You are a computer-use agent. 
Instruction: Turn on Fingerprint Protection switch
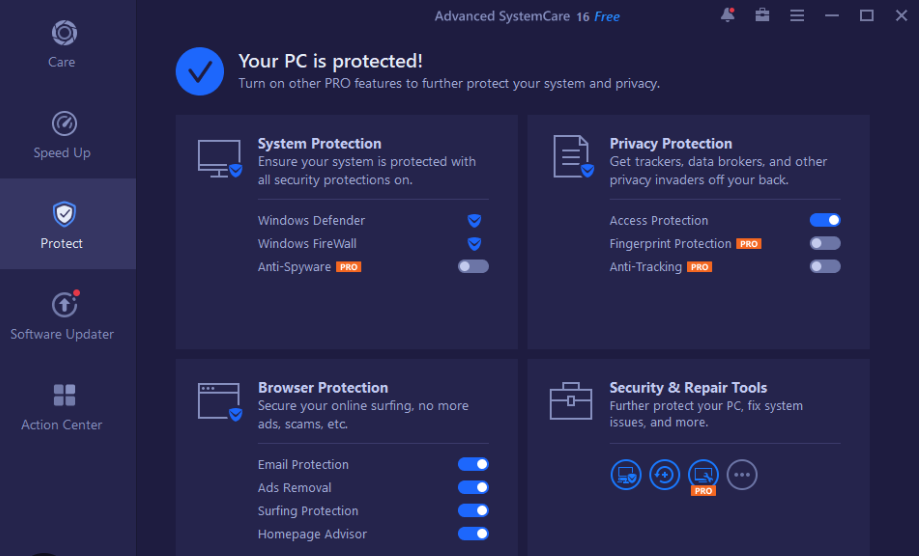(x=825, y=243)
